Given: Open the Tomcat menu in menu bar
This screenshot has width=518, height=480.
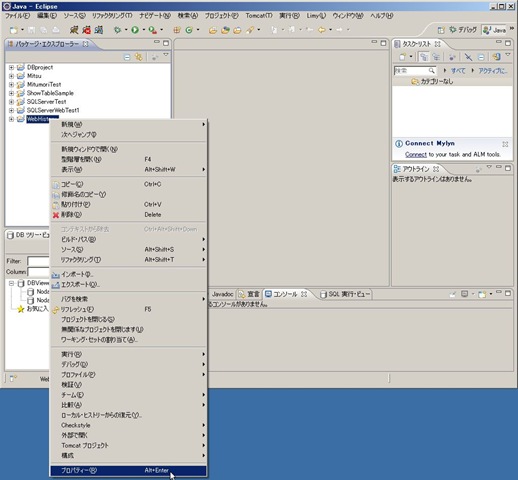Looking at the screenshot, I should click(x=259, y=16).
